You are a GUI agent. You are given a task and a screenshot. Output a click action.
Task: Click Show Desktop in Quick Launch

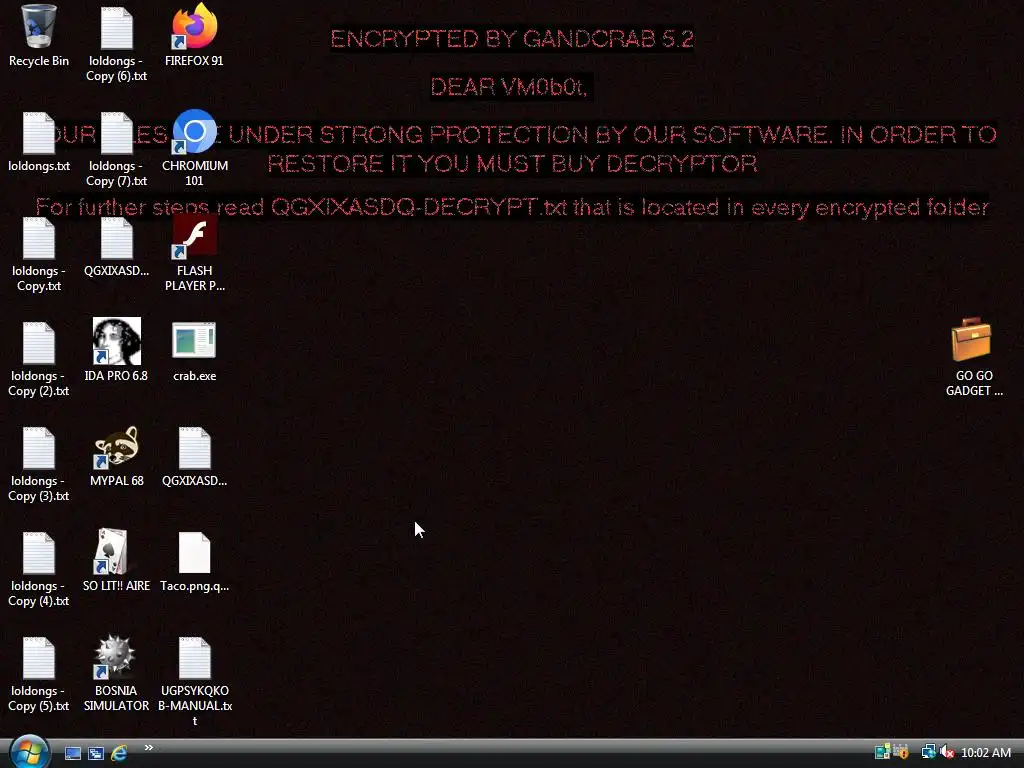click(72, 754)
